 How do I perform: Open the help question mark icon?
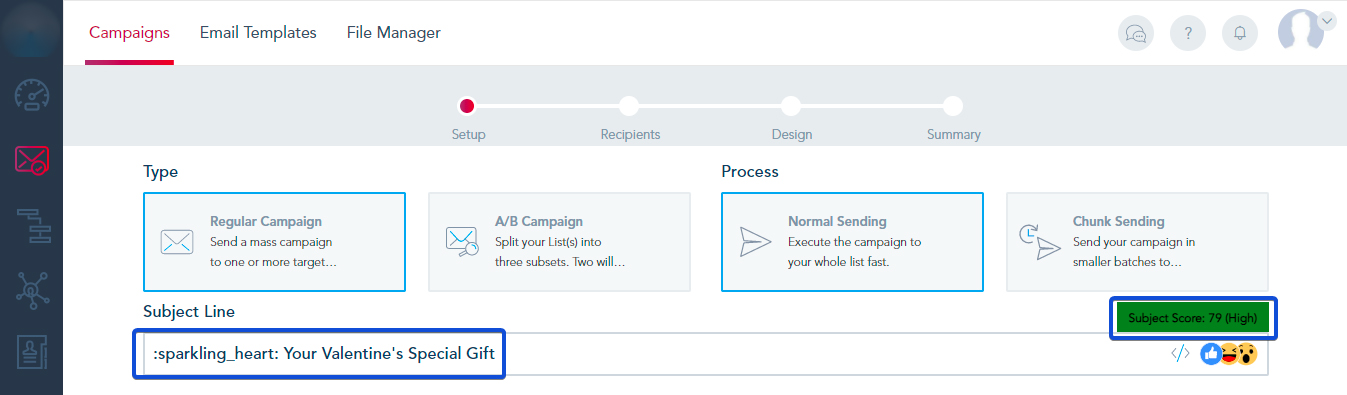pos(1188,33)
